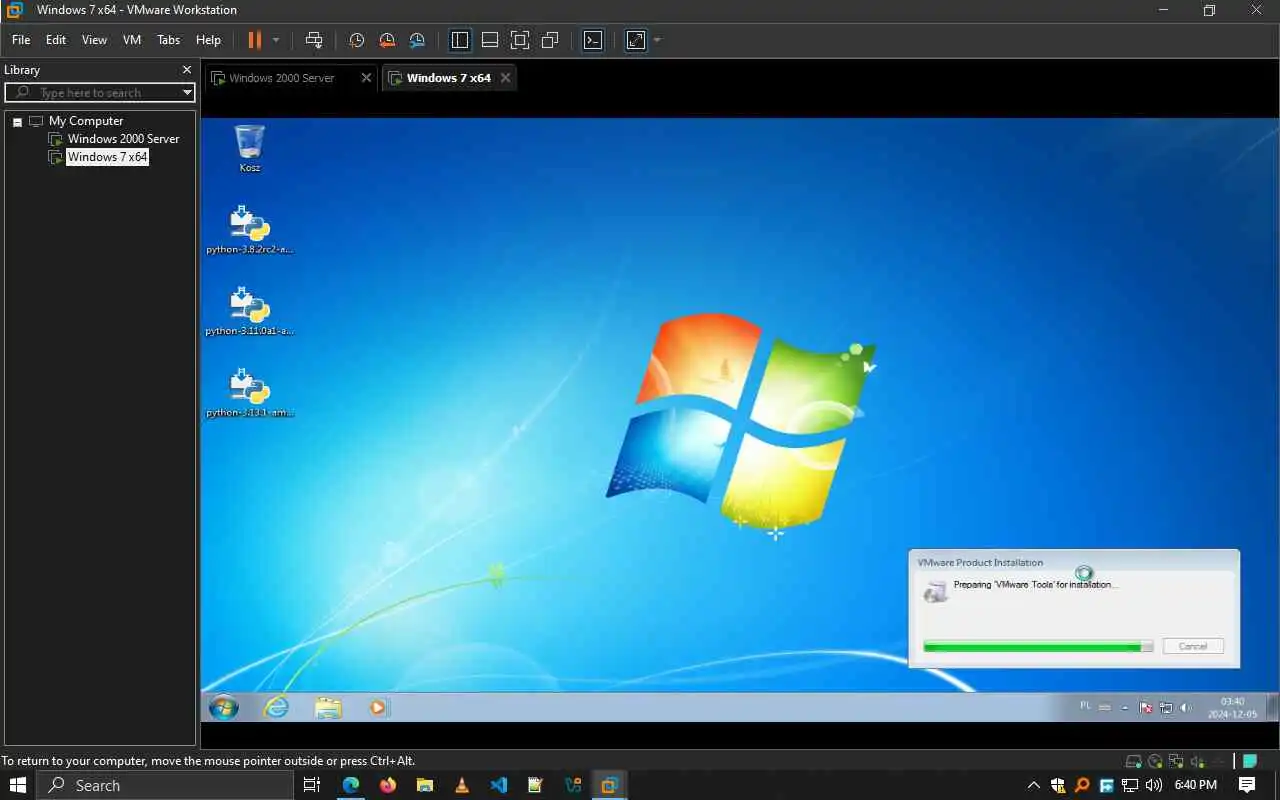The height and width of the screenshot is (800, 1280).
Task: Open the View menu
Action: point(94,40)
